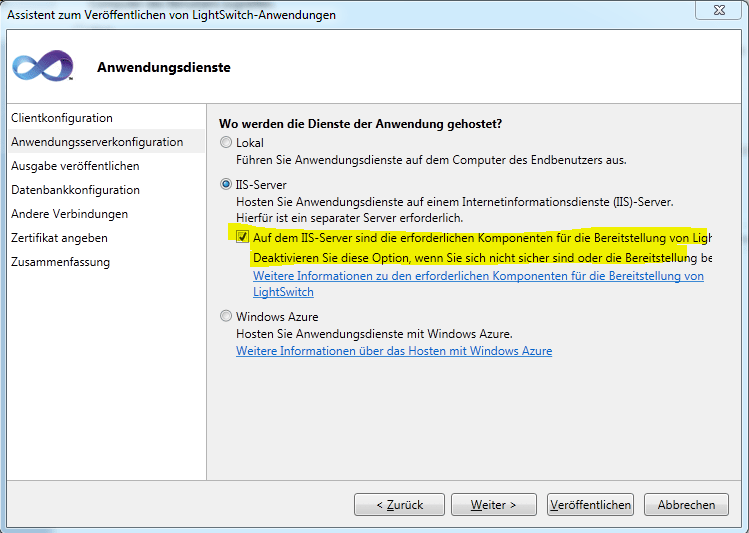Jump to the Zusammenfassung step

coord(60,262)
